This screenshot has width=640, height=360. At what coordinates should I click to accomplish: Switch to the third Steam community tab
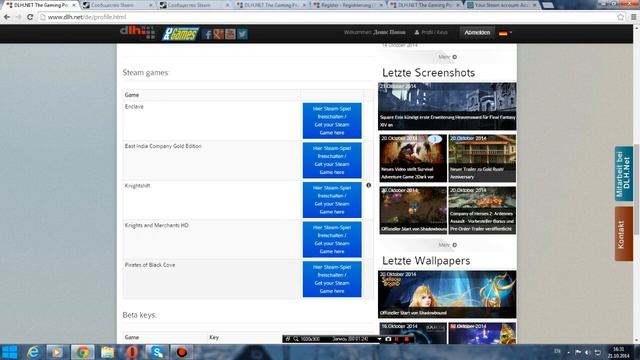[194, 5]
